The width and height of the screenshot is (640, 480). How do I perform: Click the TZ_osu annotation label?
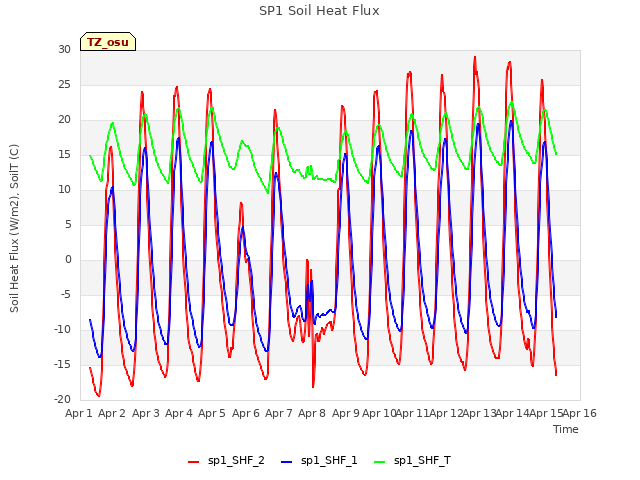(x=108, y=42)
